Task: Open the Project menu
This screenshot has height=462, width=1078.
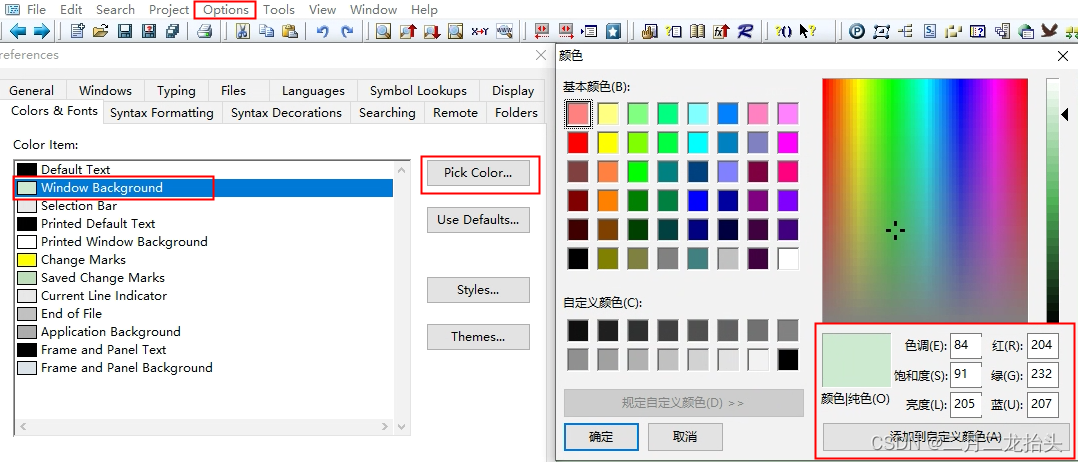Action: (169, 10)
